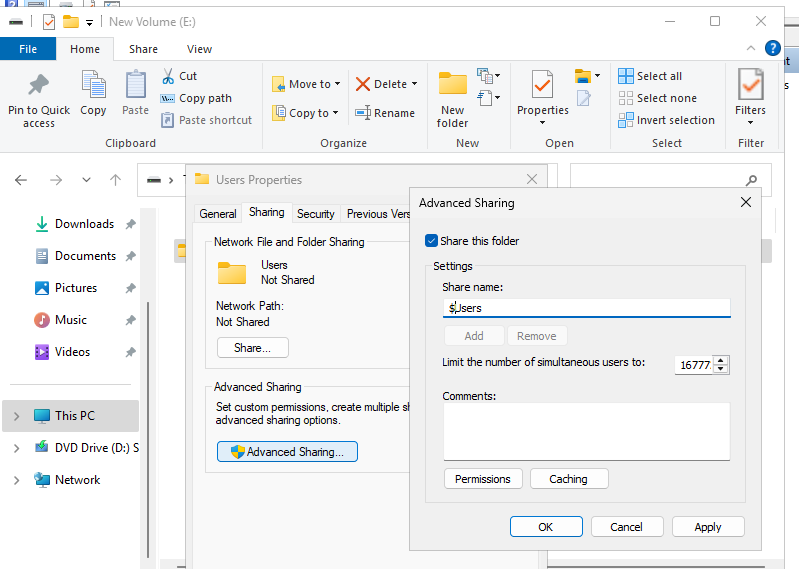Open the recent locations dropdown chevron
This screenshot has height=569, width=799.
click(x=86, y=180)
